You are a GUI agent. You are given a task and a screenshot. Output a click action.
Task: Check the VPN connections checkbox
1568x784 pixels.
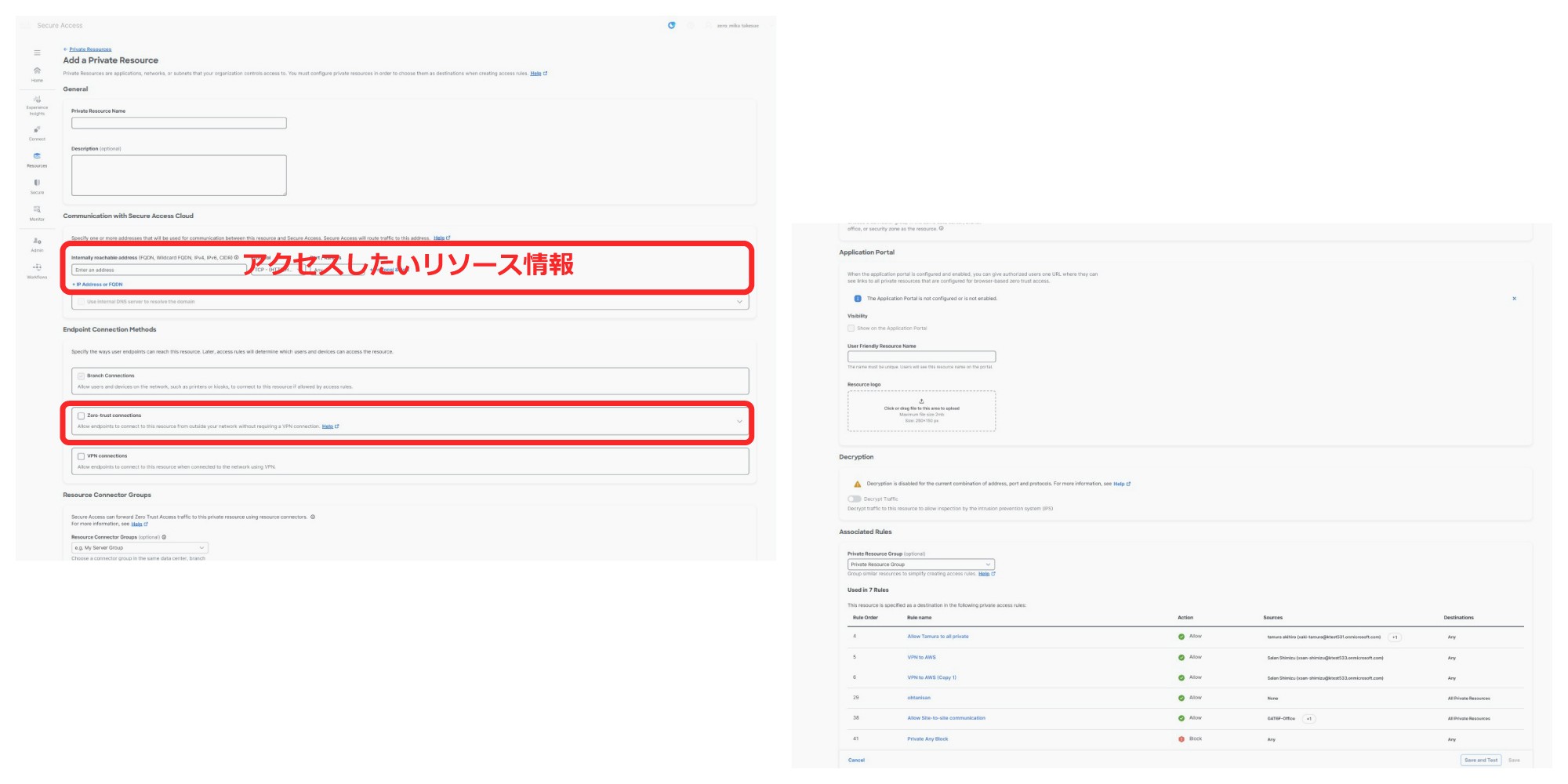pos(81,456)
